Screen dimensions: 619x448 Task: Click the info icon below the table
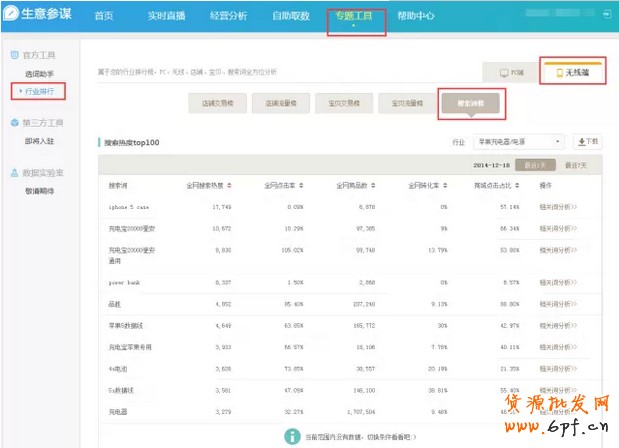[x=293, y=436]
